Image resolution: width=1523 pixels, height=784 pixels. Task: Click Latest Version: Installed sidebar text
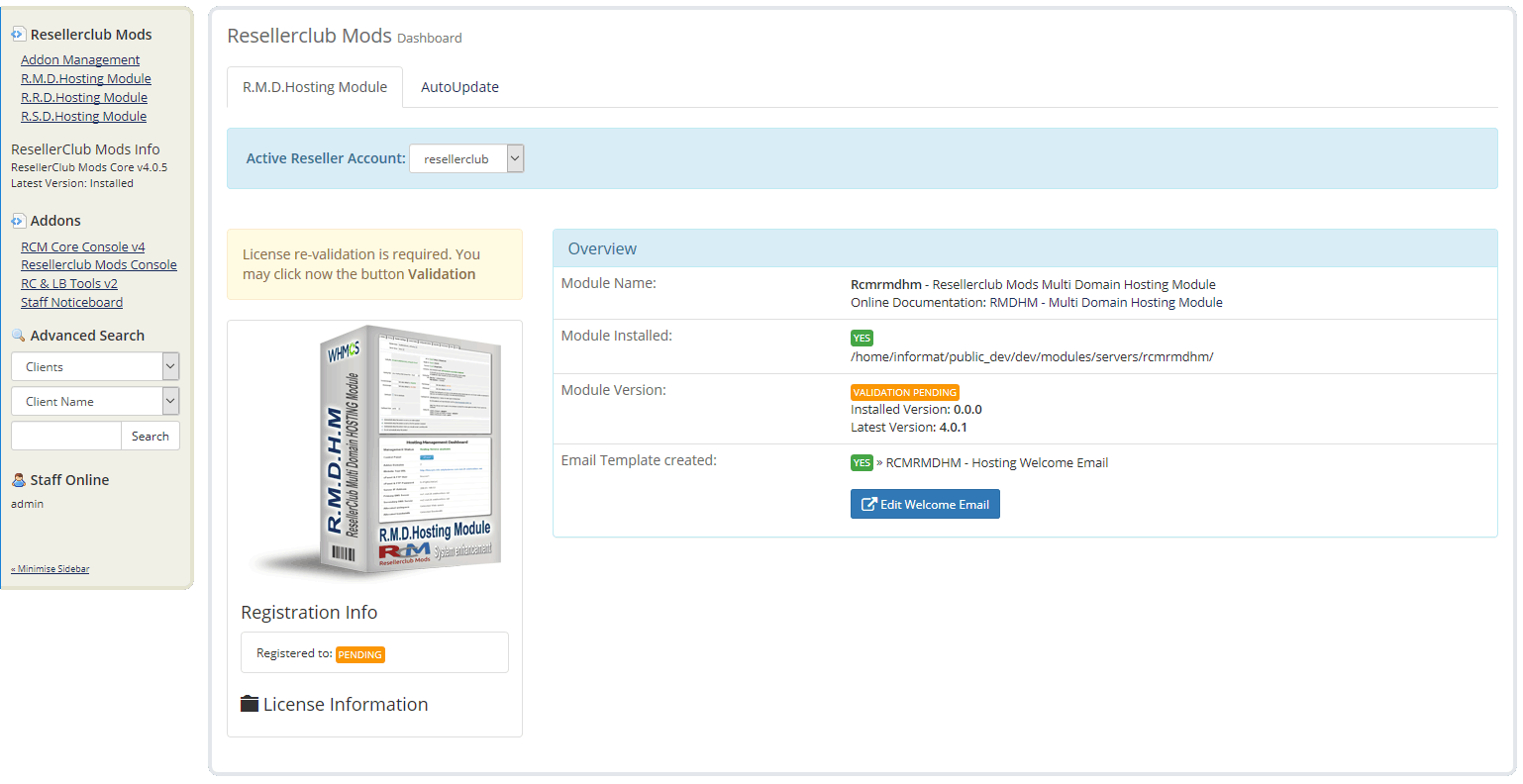coord(72,183)
